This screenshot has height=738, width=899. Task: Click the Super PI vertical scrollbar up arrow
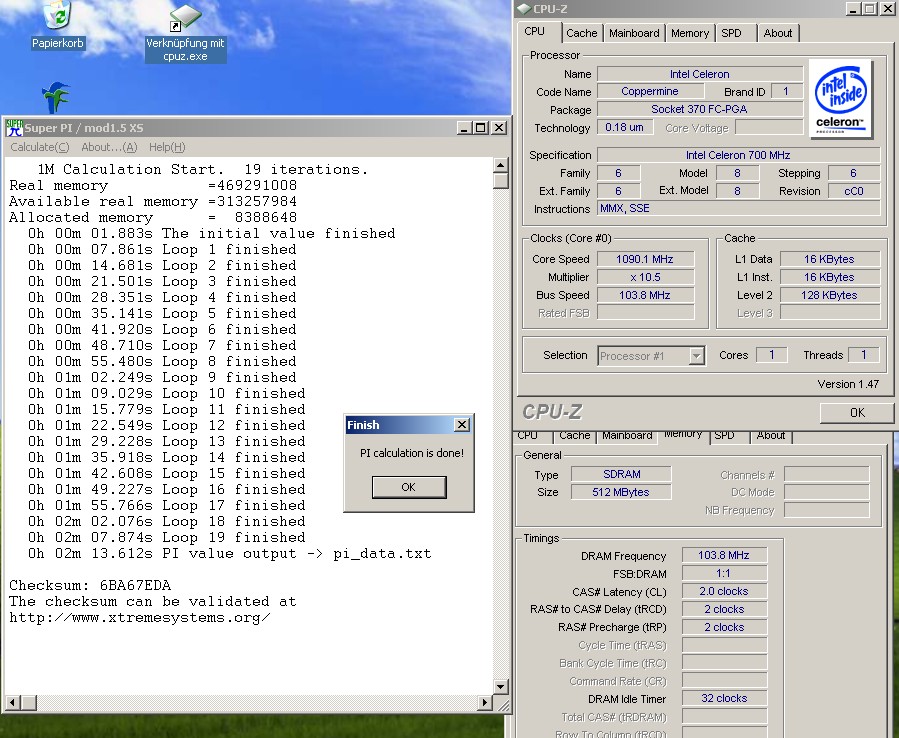[501, 166]
